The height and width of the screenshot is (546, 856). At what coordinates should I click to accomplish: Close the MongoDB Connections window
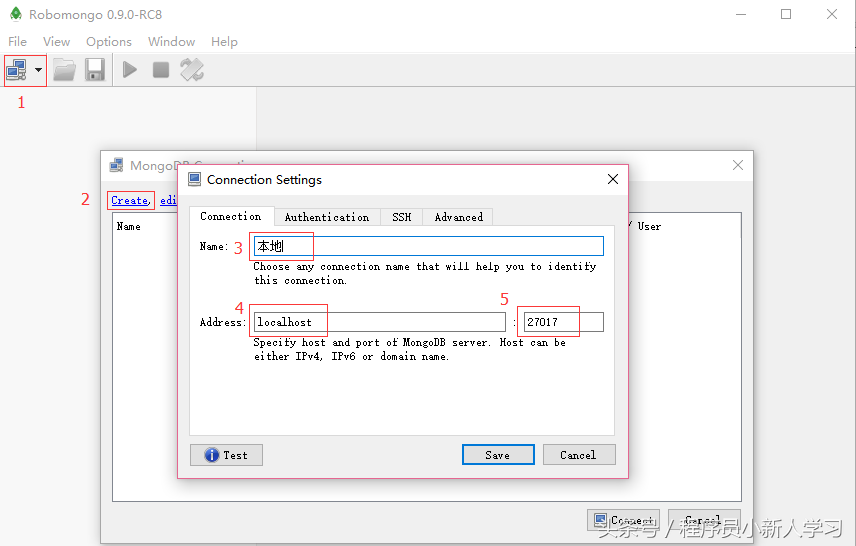738,165
